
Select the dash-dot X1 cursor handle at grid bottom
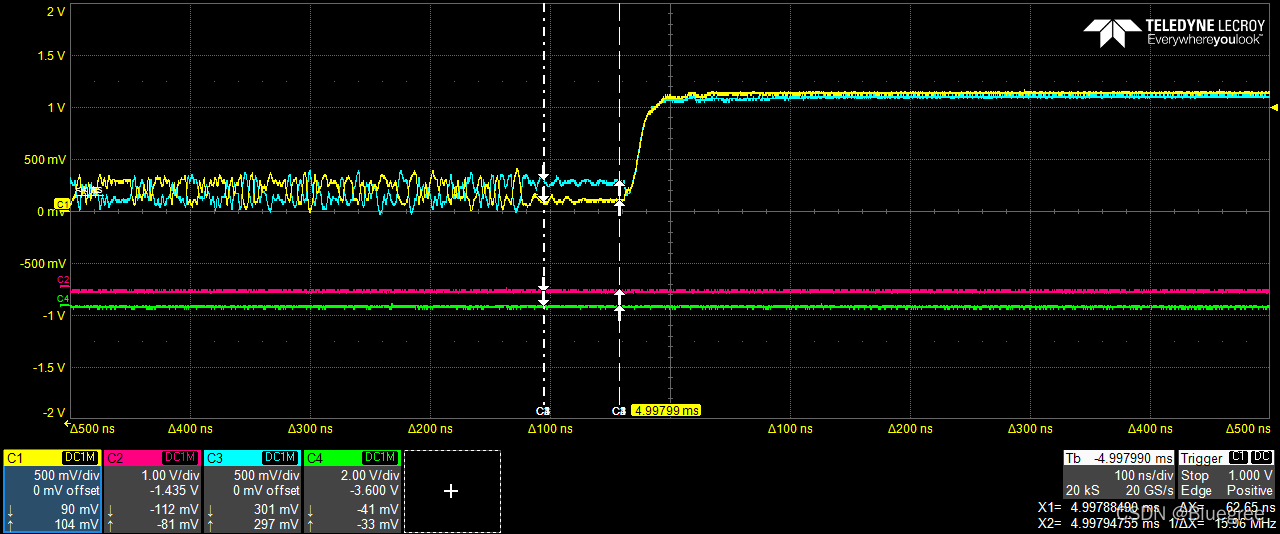[543, 411]
